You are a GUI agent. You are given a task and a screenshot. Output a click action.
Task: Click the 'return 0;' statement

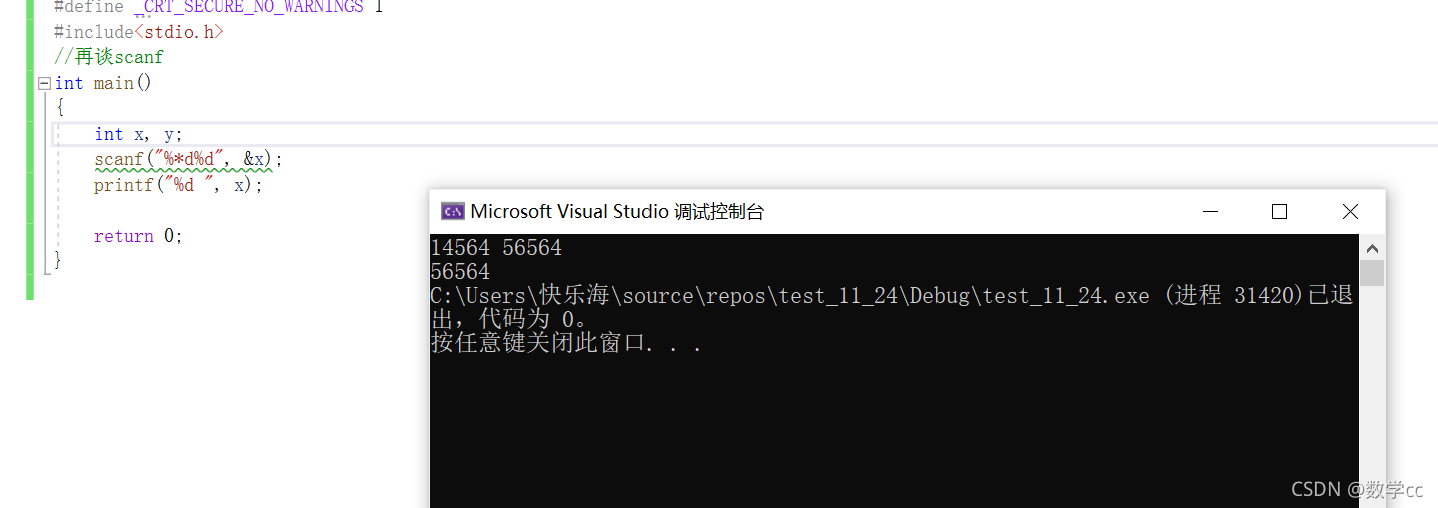tap(138, 236)
